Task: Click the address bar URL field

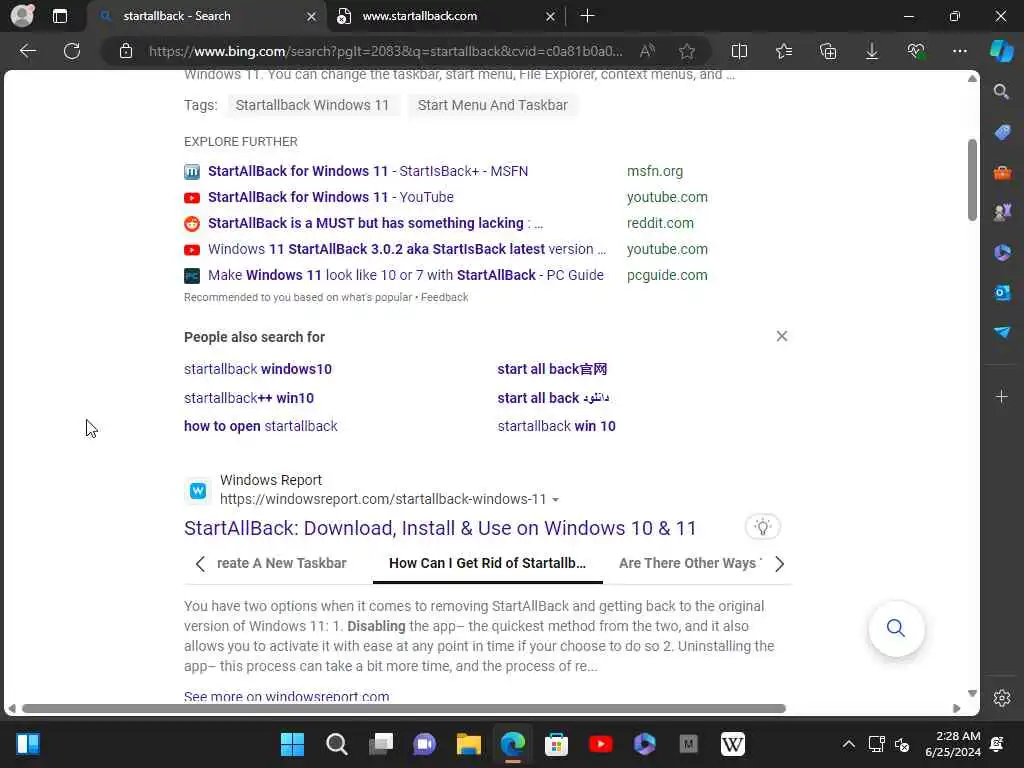Action: [x=385, y=51]
